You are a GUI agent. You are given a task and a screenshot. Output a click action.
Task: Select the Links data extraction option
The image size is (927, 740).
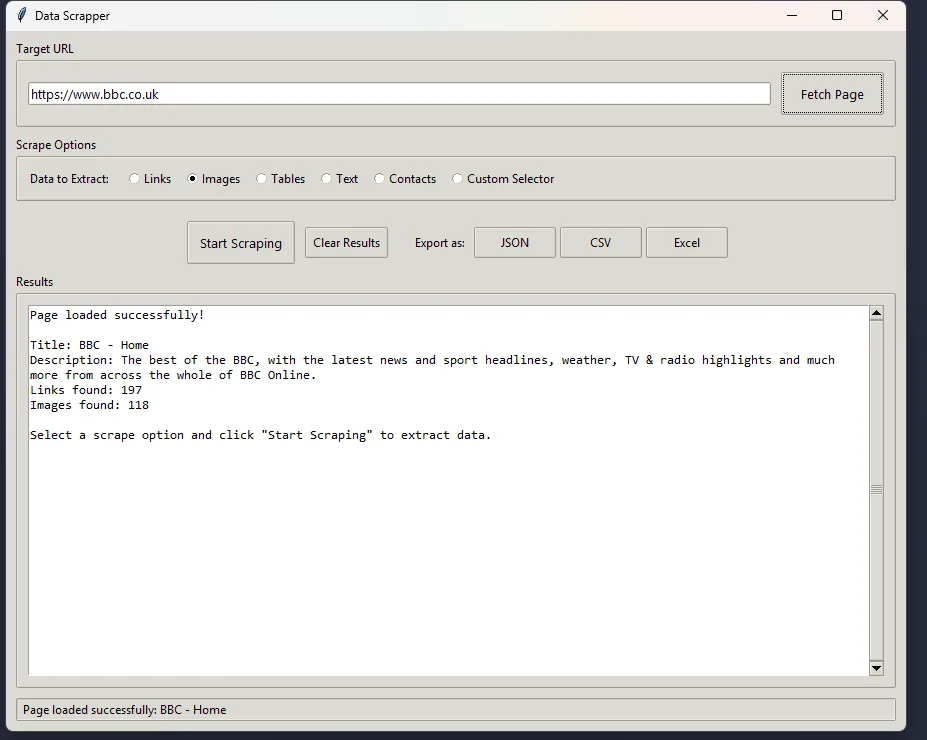click(x=135, y=178)
